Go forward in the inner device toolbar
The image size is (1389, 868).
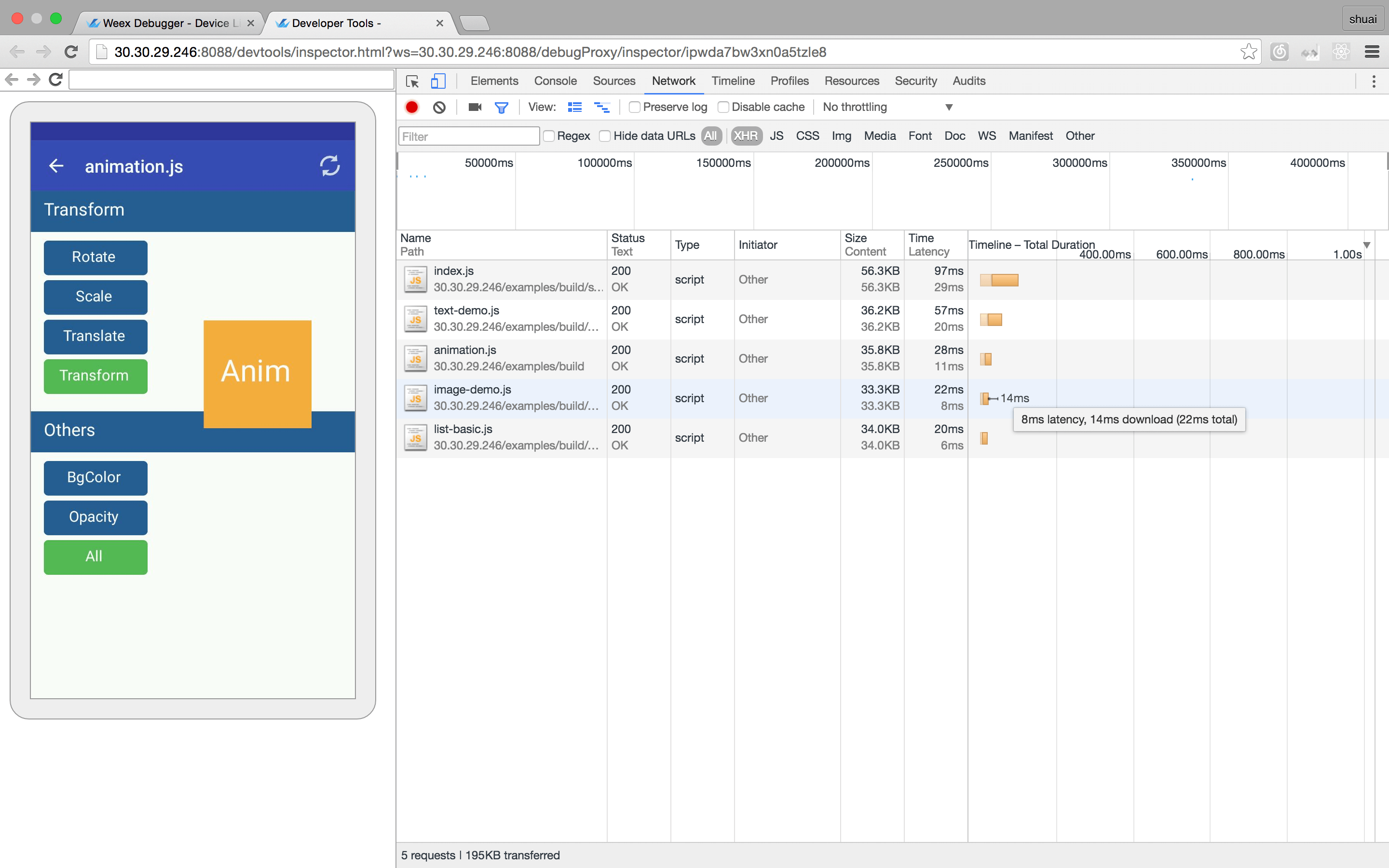click(34, 79)
